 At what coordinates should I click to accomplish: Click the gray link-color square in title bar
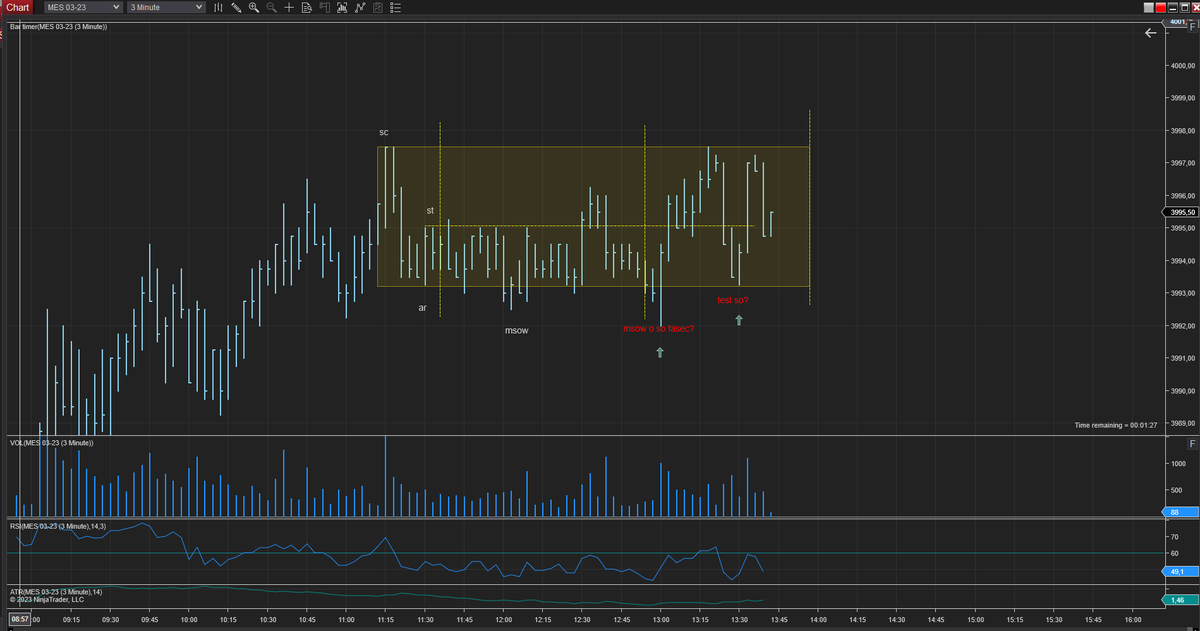(1149, 8)
